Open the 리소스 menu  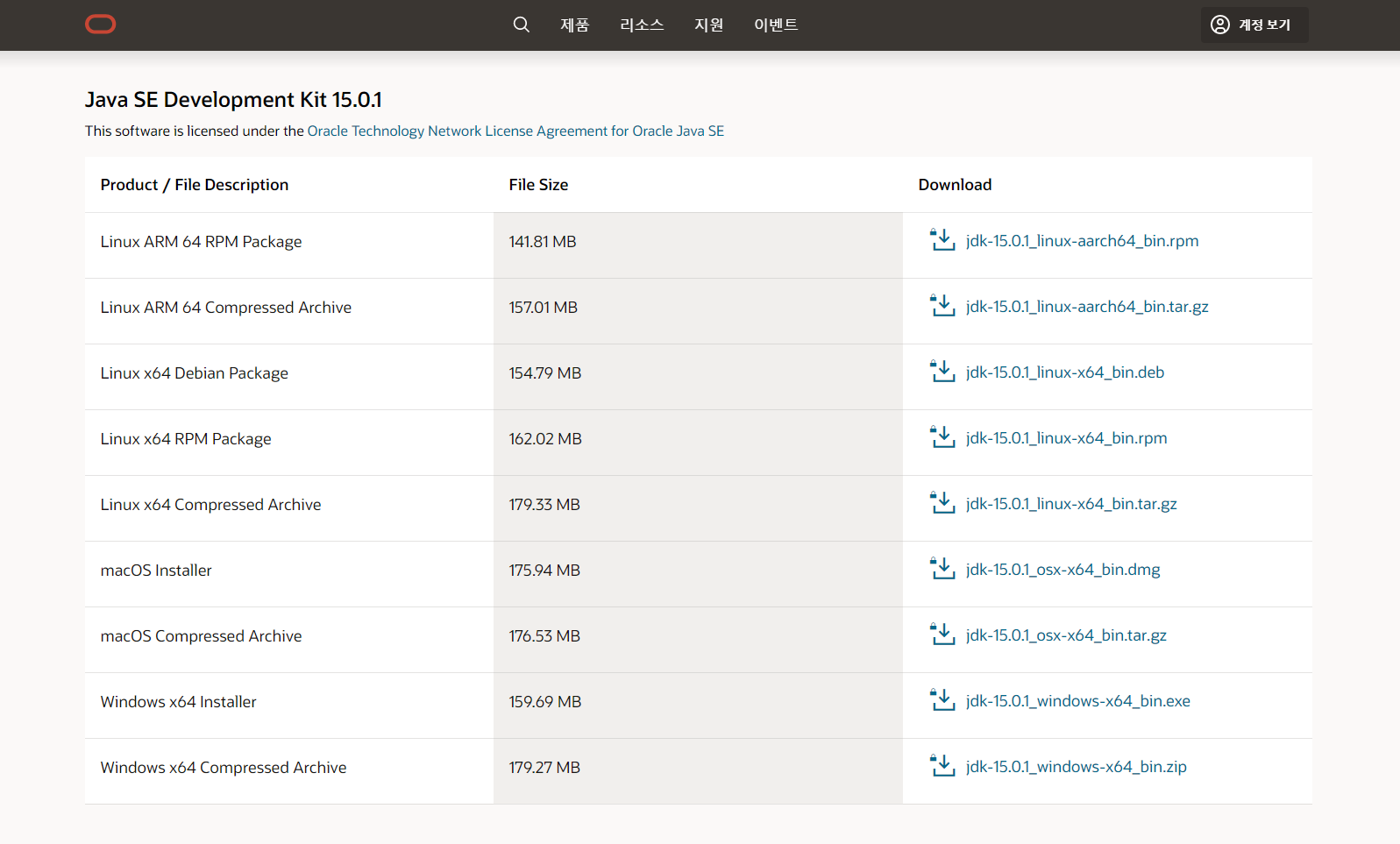(x=642, y=25)
